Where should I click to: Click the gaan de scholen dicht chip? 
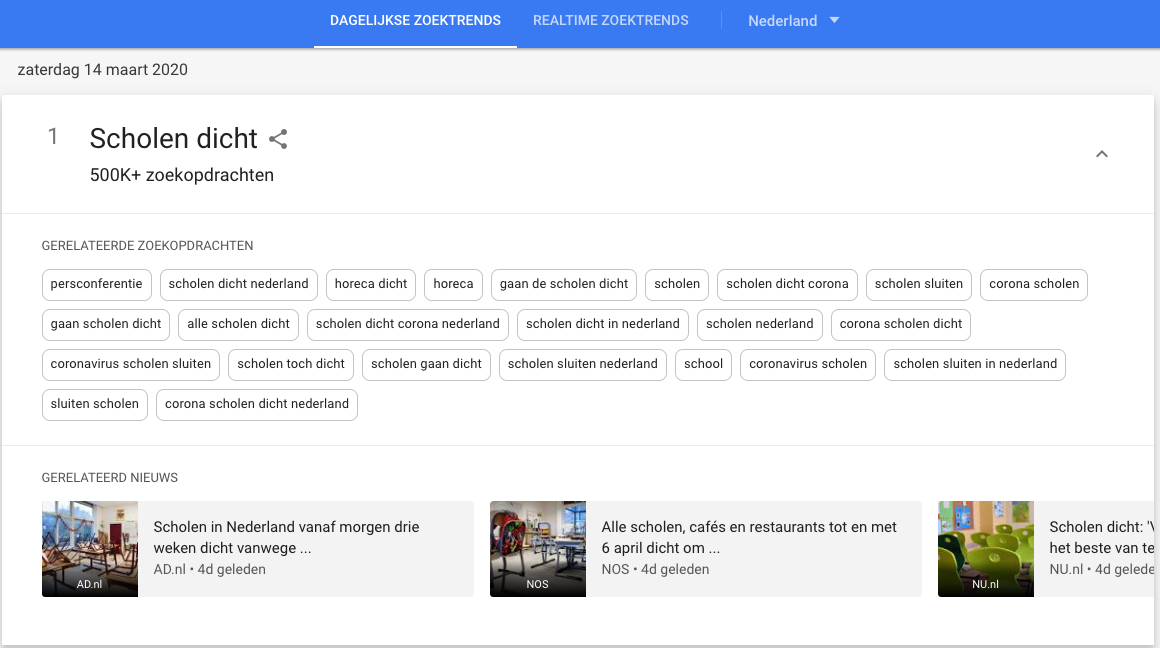pos(564,284)
